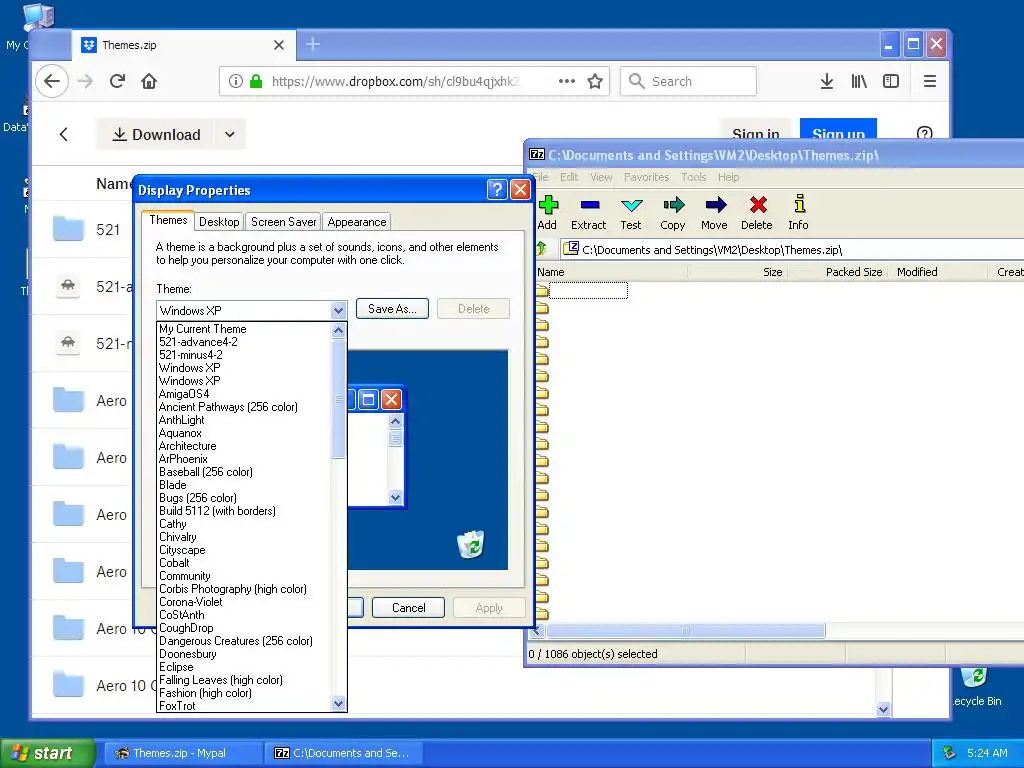Open the page actions three-dots menu

[x=567, y=81]
